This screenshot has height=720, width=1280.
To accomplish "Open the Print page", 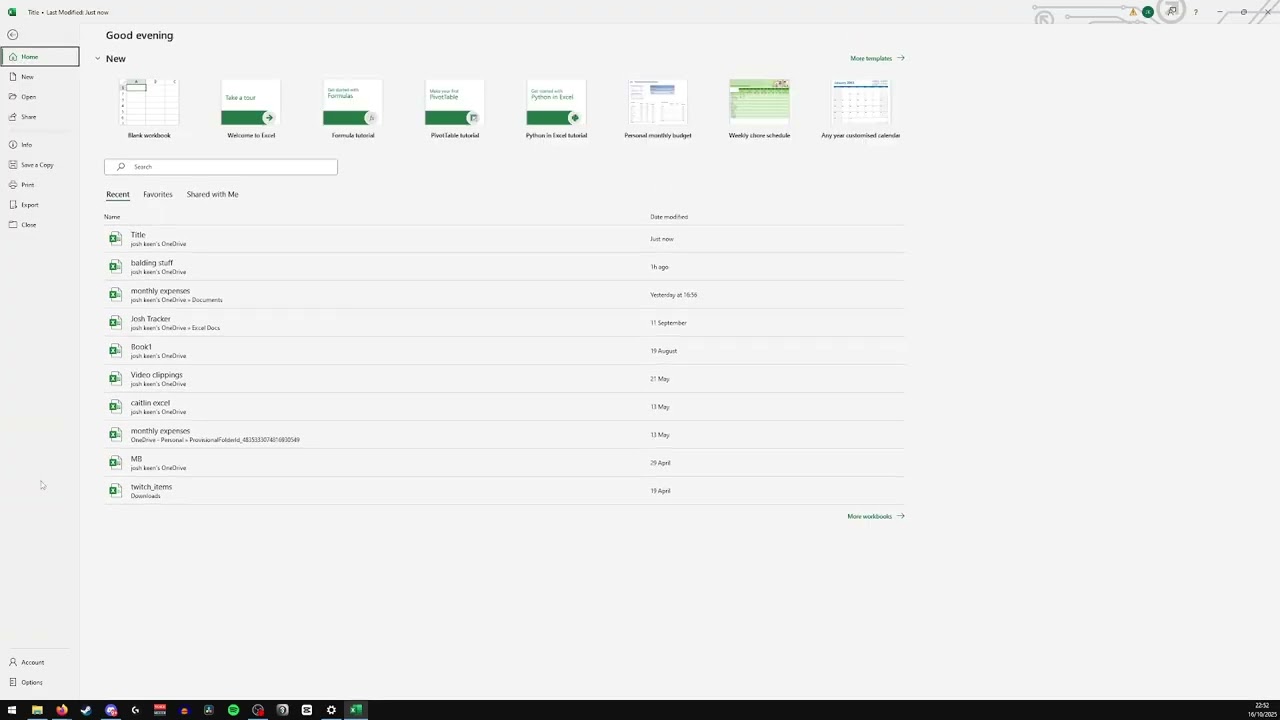I will tap(40, 185).
